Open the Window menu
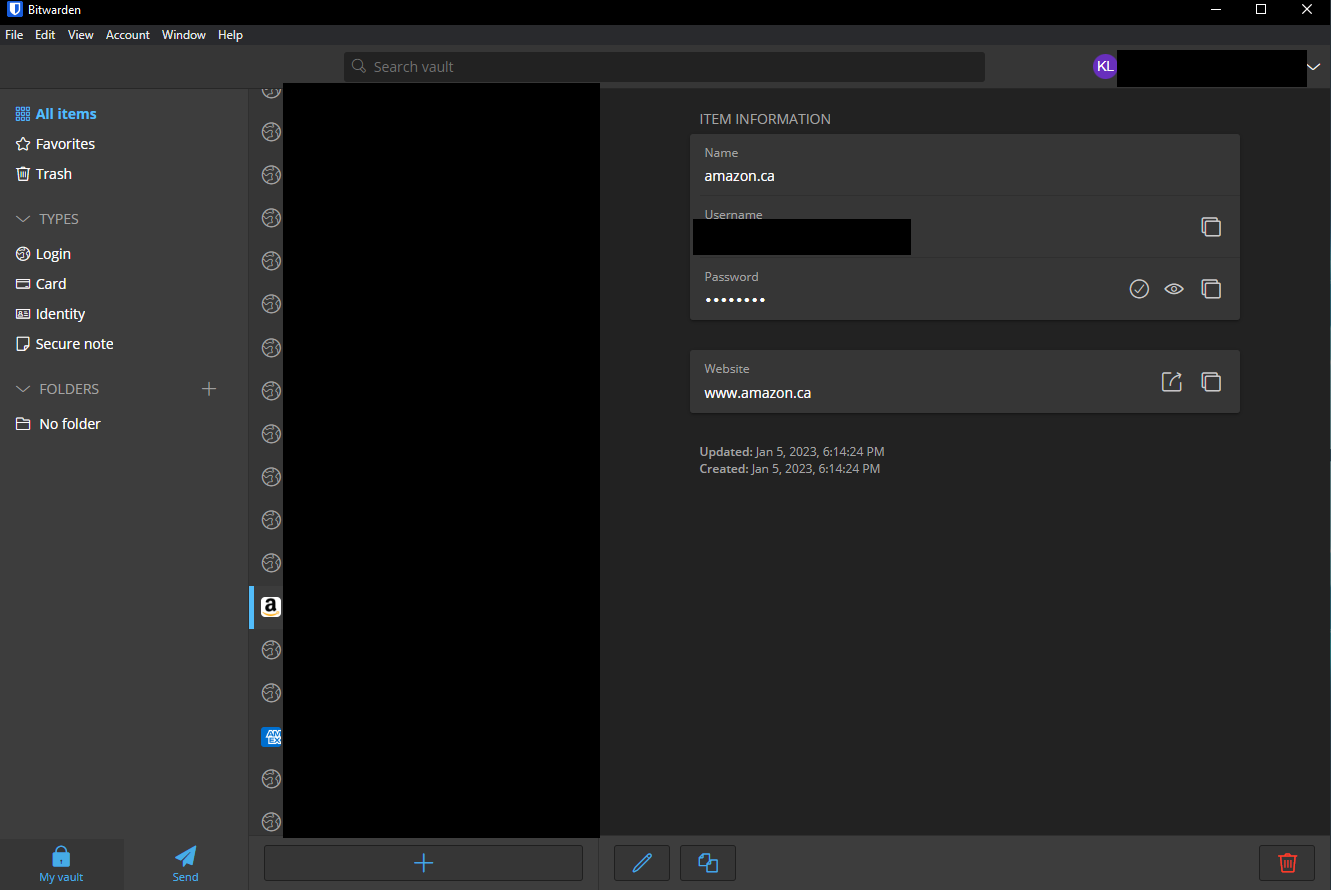Image resolution: width=1331 pixels, height=890 pixels. coord(184,35)
